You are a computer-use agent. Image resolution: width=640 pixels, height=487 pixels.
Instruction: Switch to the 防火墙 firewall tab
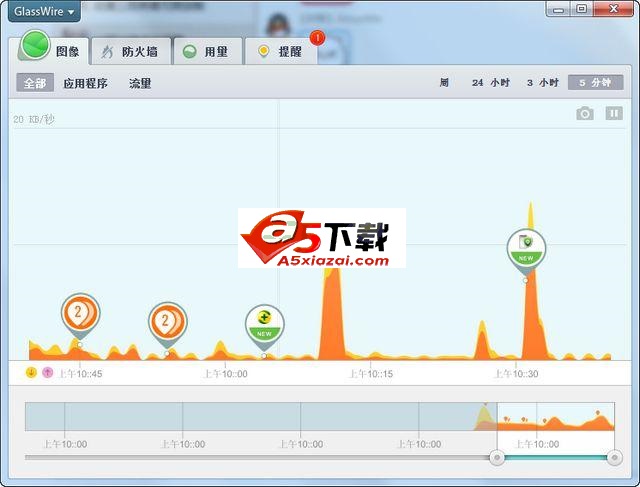pyautogui.click(x=131, y=51)
